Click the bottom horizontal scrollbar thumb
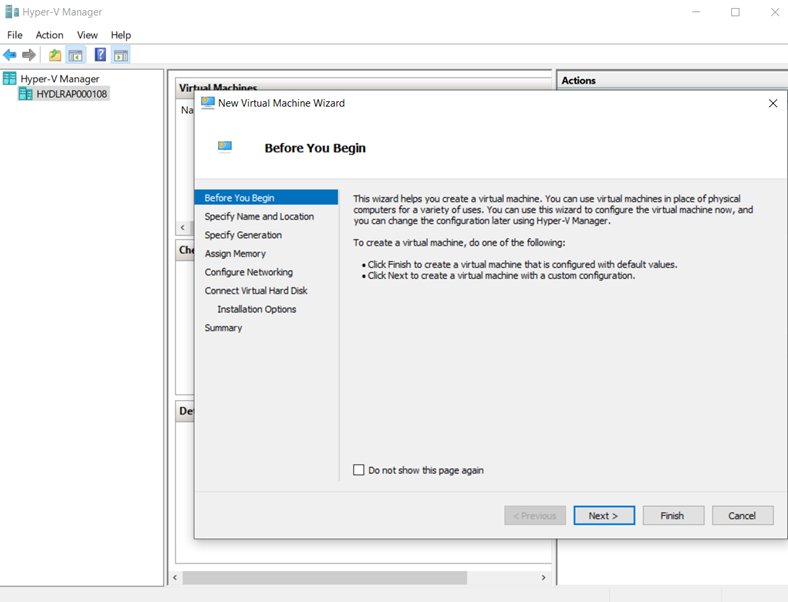 point(325,577)
